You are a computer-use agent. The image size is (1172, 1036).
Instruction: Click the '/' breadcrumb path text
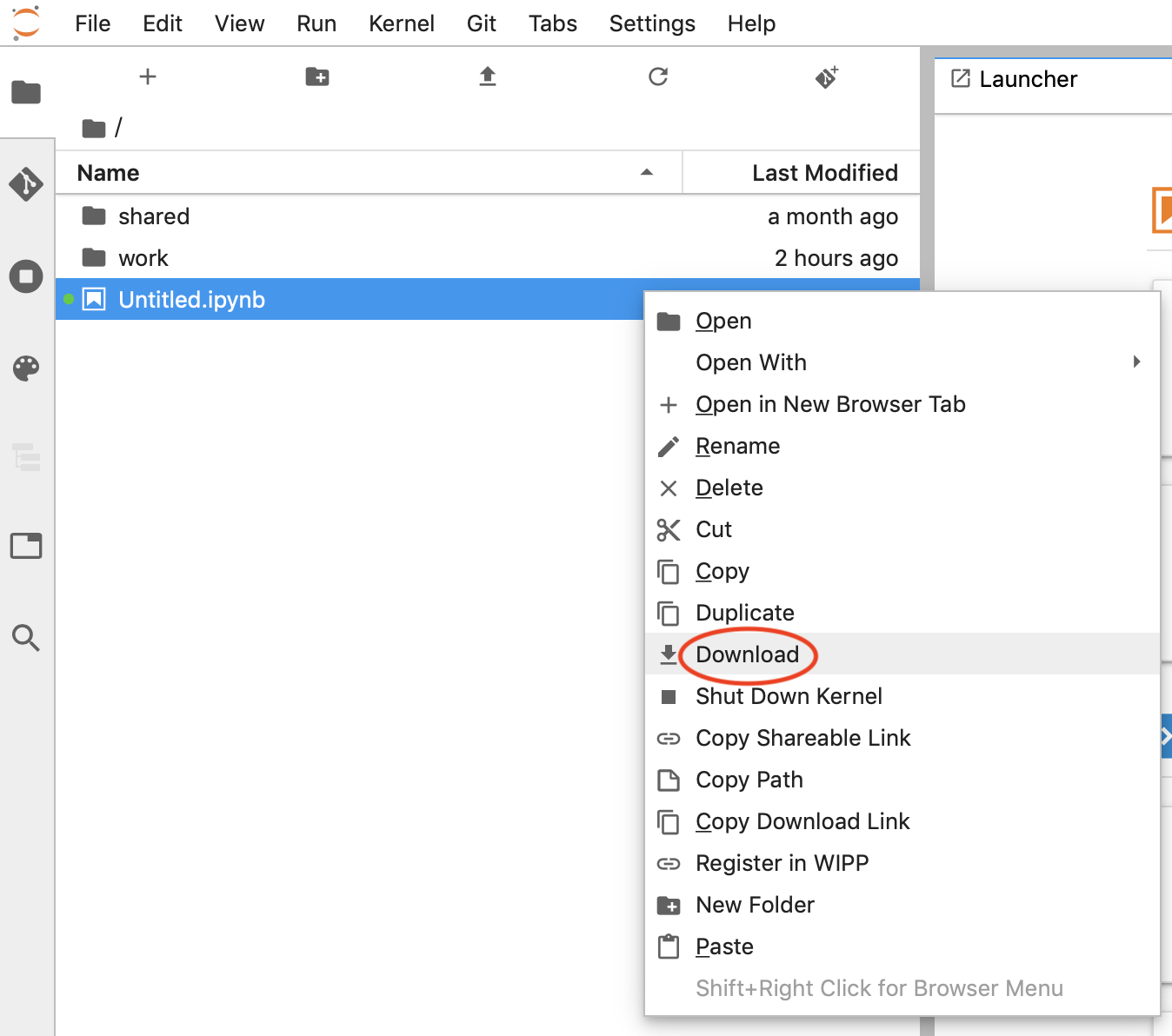coord(118,128)
